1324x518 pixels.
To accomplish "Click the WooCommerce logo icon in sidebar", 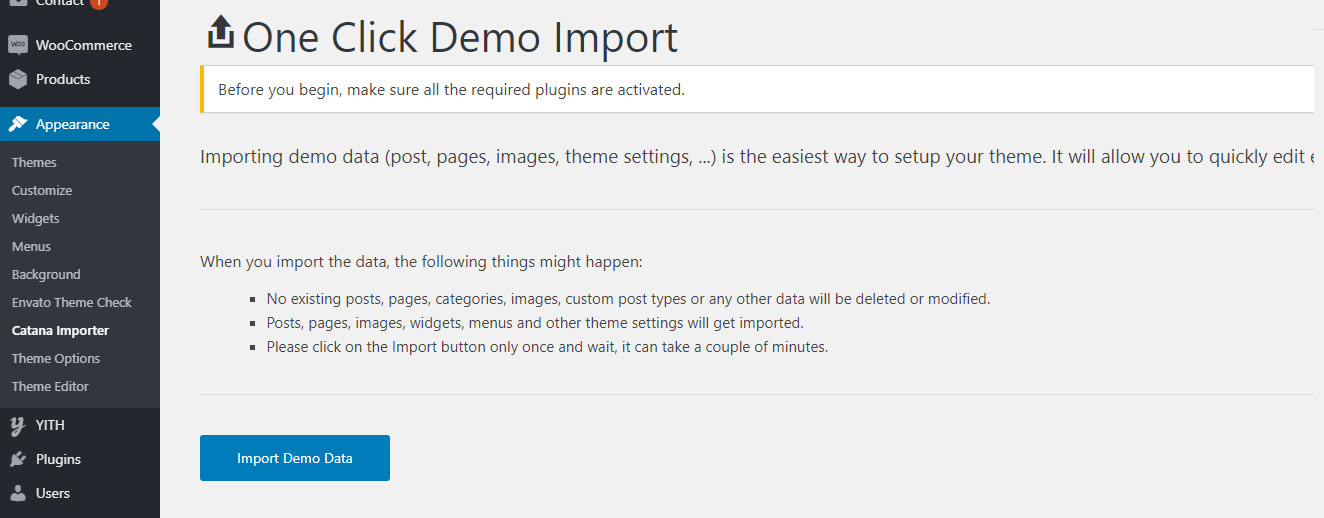I will click(x=18, y=45).
